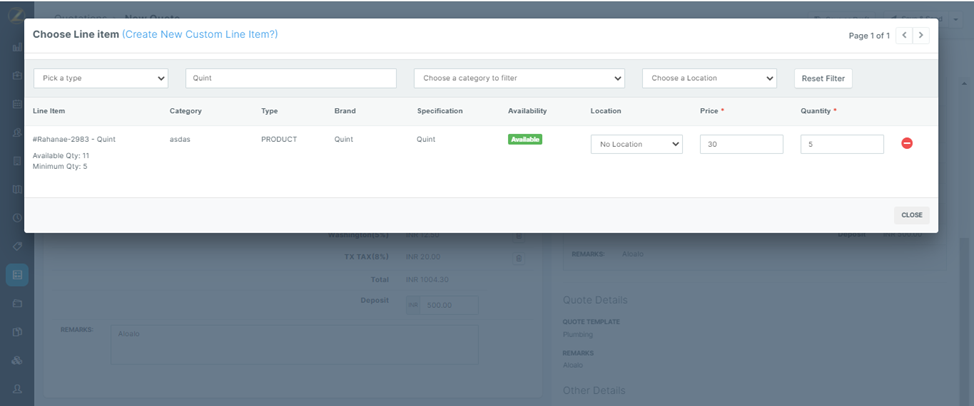Remove the Quint line item with red minus icon
This screenshot has width=974, height=406.
(x=907, y=143)
